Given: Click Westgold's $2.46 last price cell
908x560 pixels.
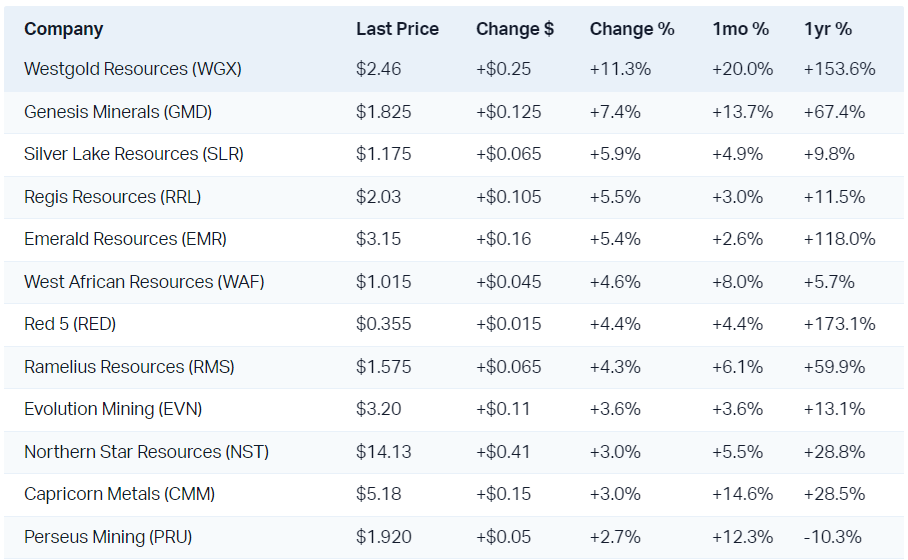Looking at the screenshot, I should coord(379,69).
